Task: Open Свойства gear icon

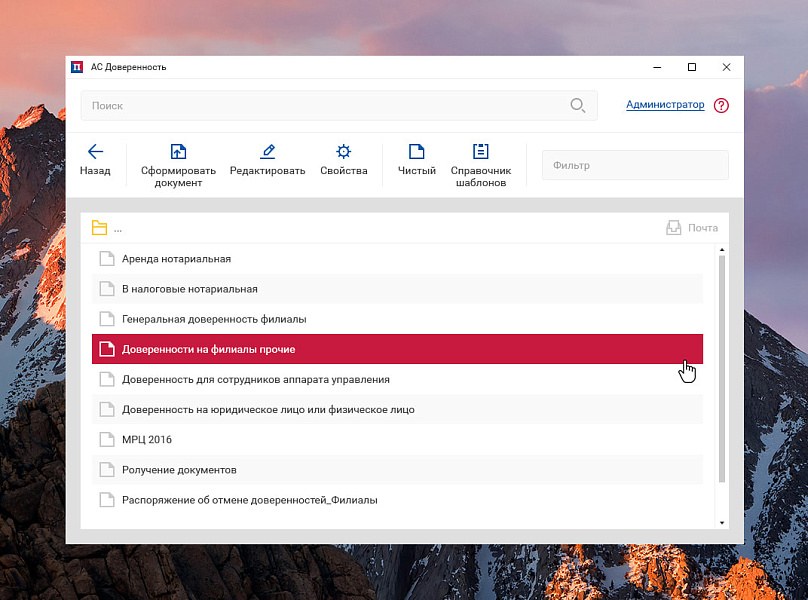Action: click(344, 152)
